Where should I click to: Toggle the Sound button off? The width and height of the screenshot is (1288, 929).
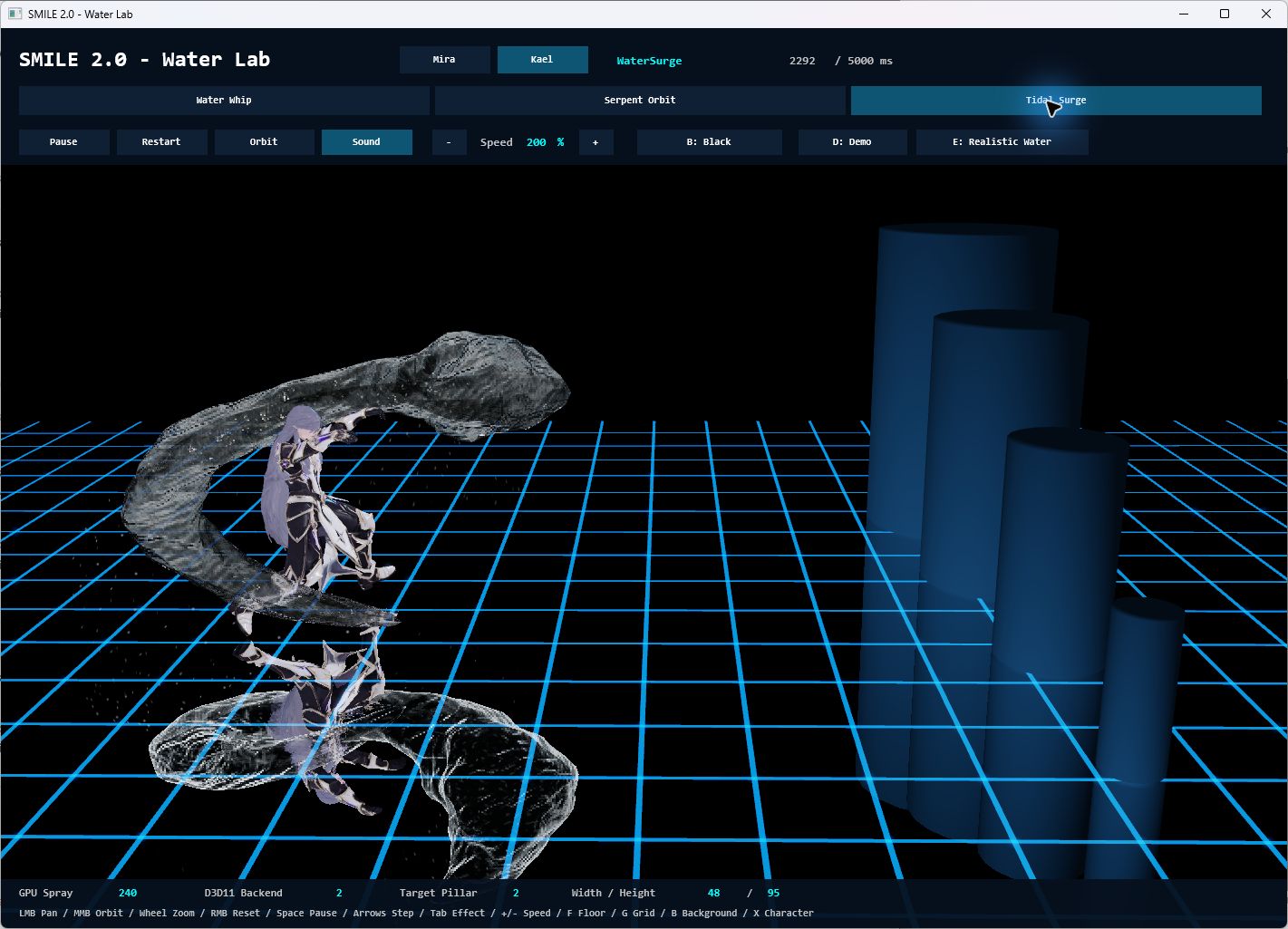coord(366,142)
